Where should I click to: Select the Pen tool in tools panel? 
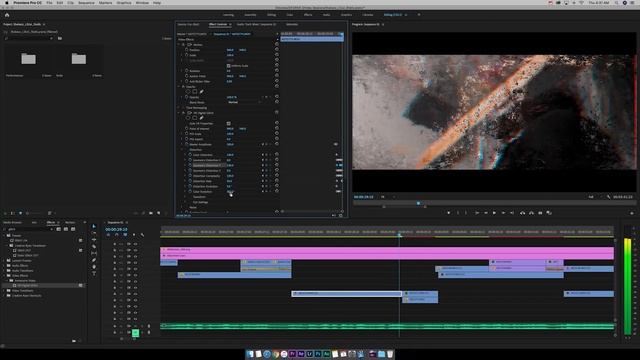click(x=94, y=260)
